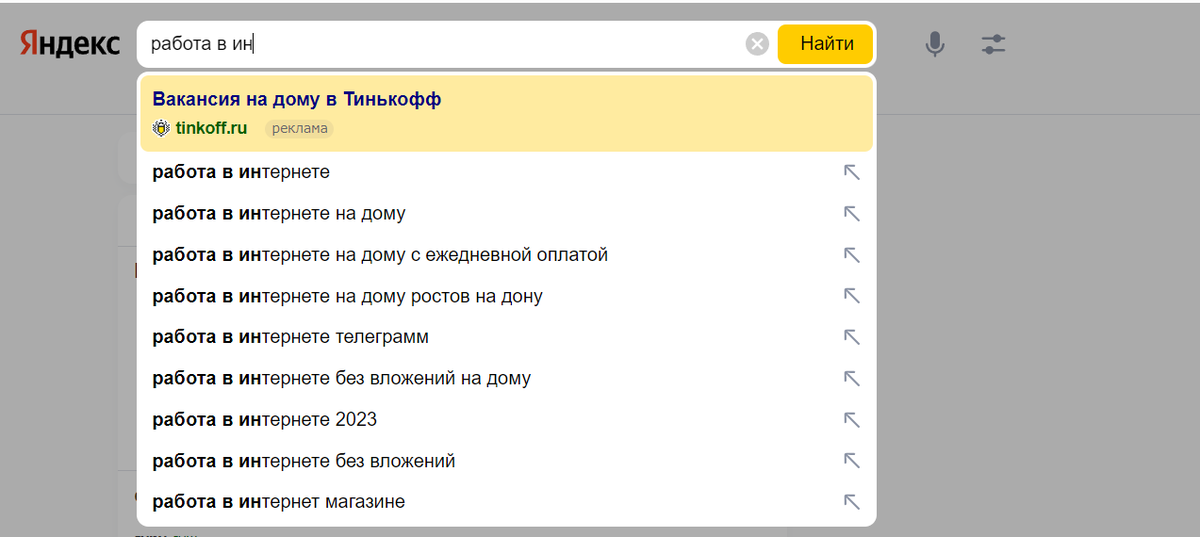This screenshot has height=537, width=1200.
Task: Insert 'работа в интернете' via its arrow icon
Action: [852, 172]
